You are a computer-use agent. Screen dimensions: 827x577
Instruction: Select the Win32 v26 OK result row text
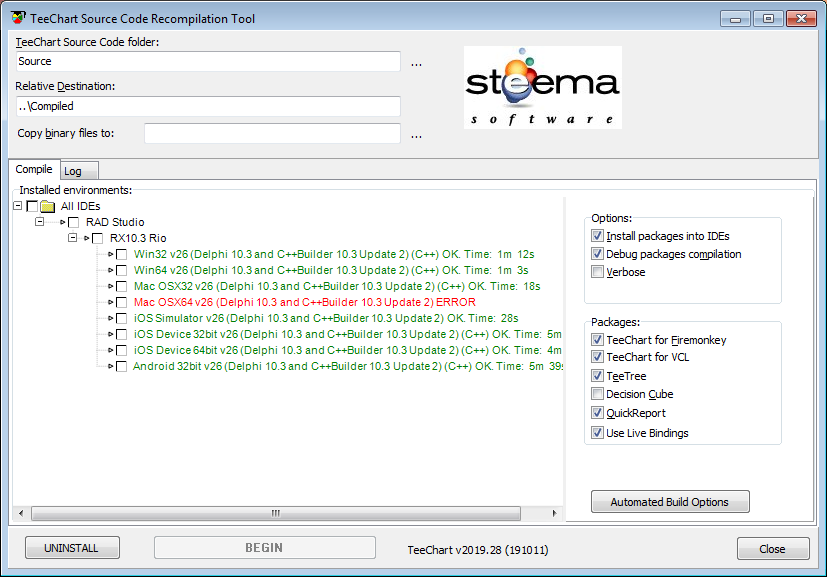point(334,254)
